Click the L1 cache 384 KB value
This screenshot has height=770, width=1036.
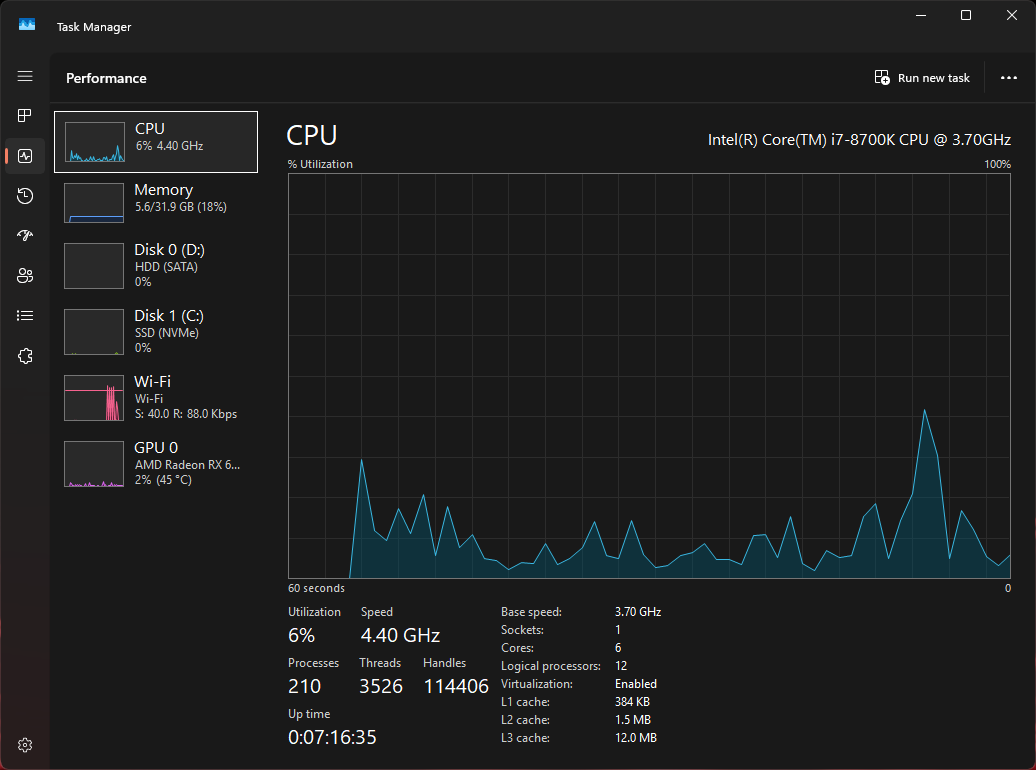coord(632,702)
